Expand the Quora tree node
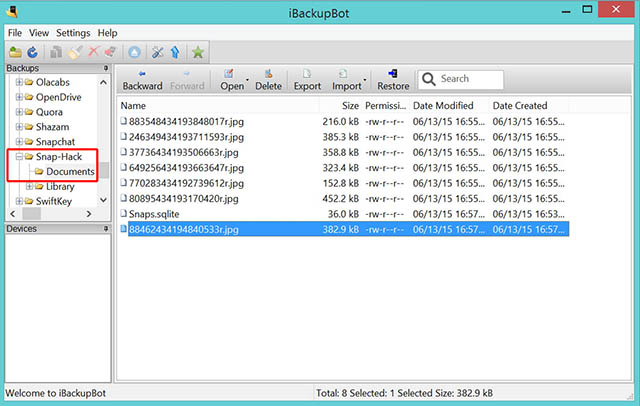Viewport: 640px width, 406px height. [x=19, y=112]
